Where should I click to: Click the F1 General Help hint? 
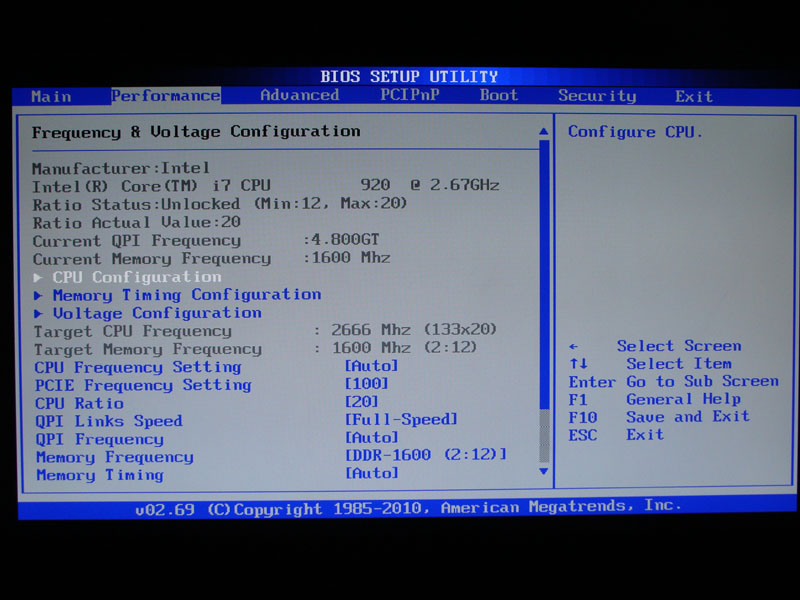(655, 399)
